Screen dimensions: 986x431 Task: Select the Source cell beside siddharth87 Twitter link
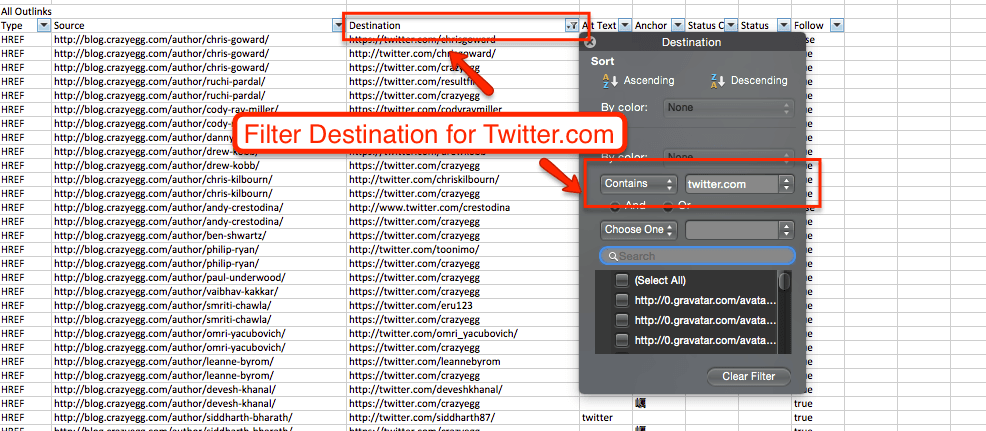199,417
